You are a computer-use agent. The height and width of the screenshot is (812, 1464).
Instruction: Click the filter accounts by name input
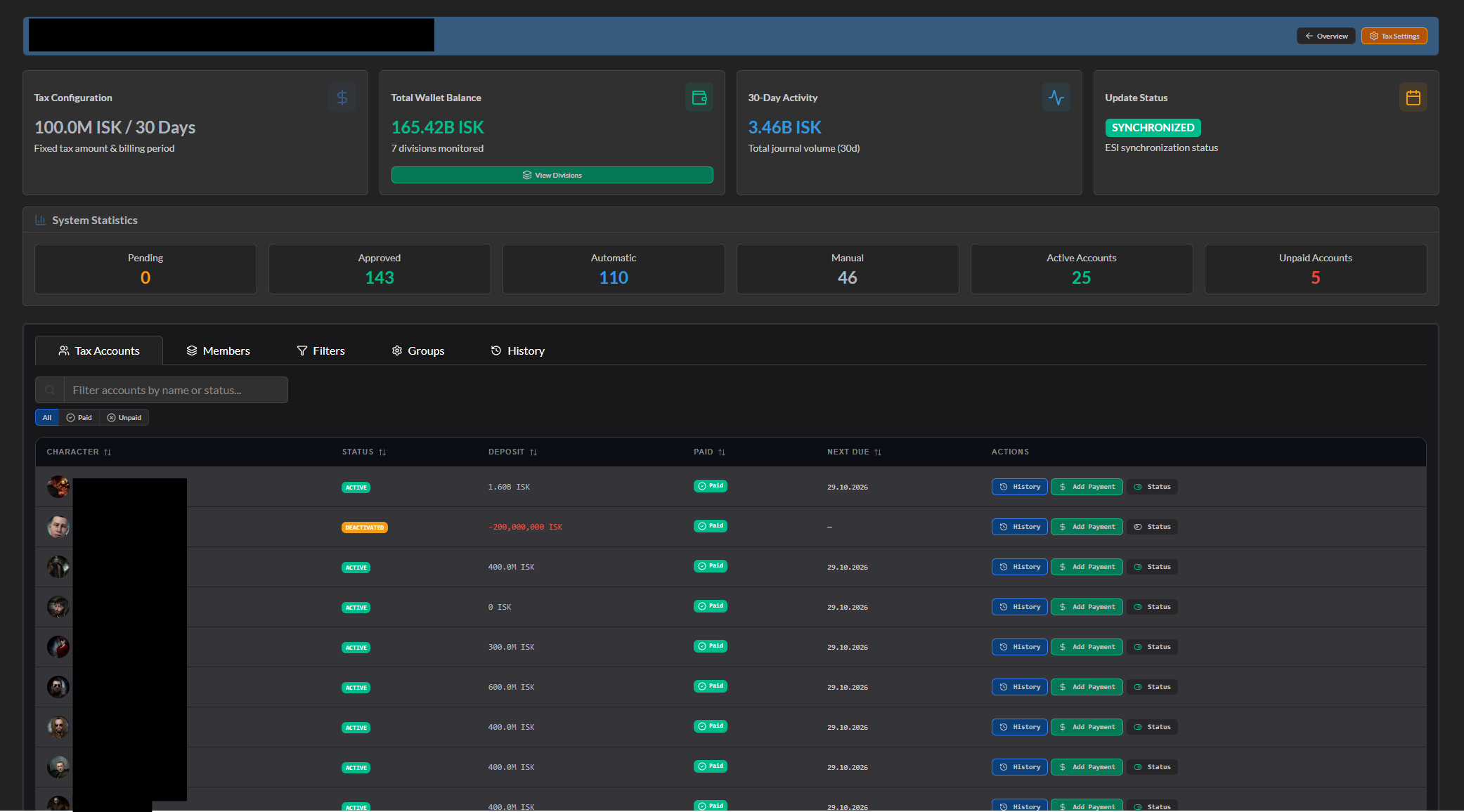tap(176, 390)
